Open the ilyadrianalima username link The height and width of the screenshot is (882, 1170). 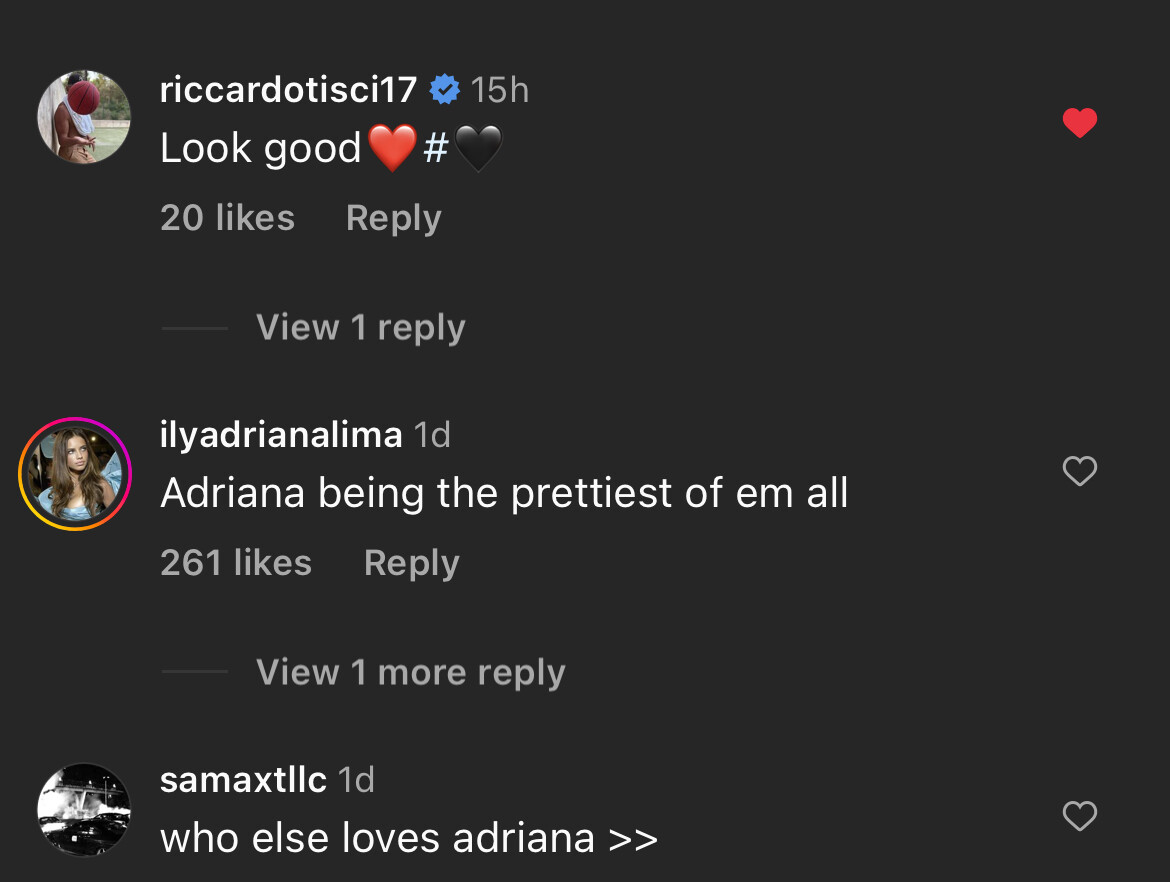click(281, 435)
